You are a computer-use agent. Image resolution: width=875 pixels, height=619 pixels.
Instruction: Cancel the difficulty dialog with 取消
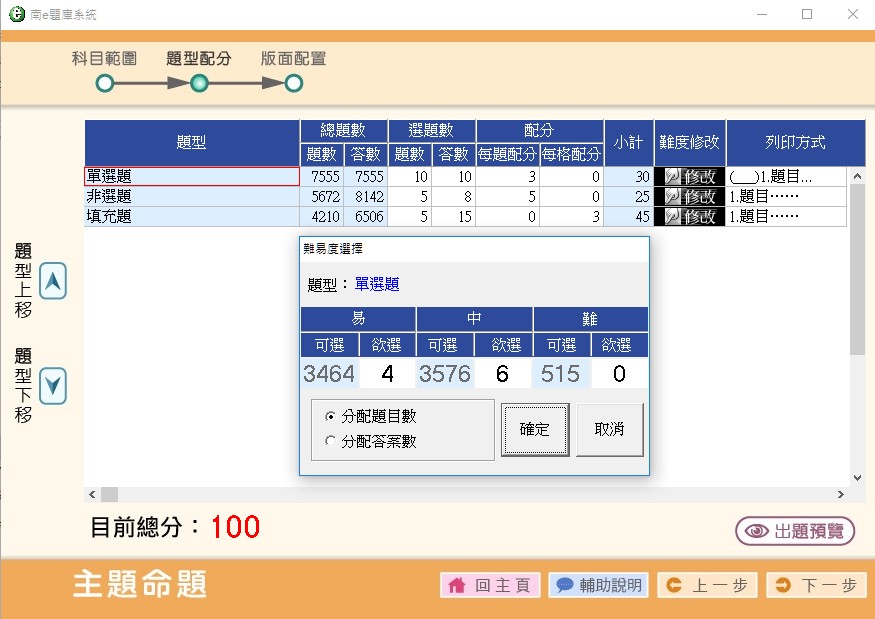click(609, 429)
